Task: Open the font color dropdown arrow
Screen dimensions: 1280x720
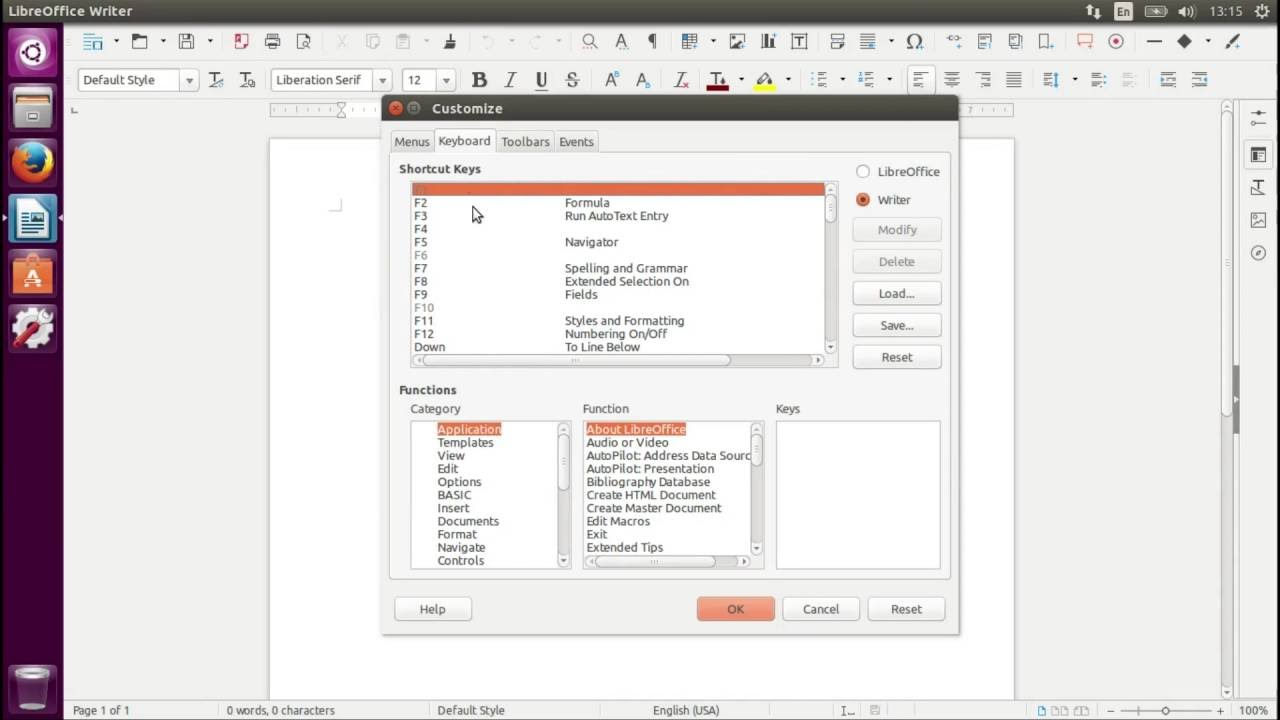Action: click(741, 80)
